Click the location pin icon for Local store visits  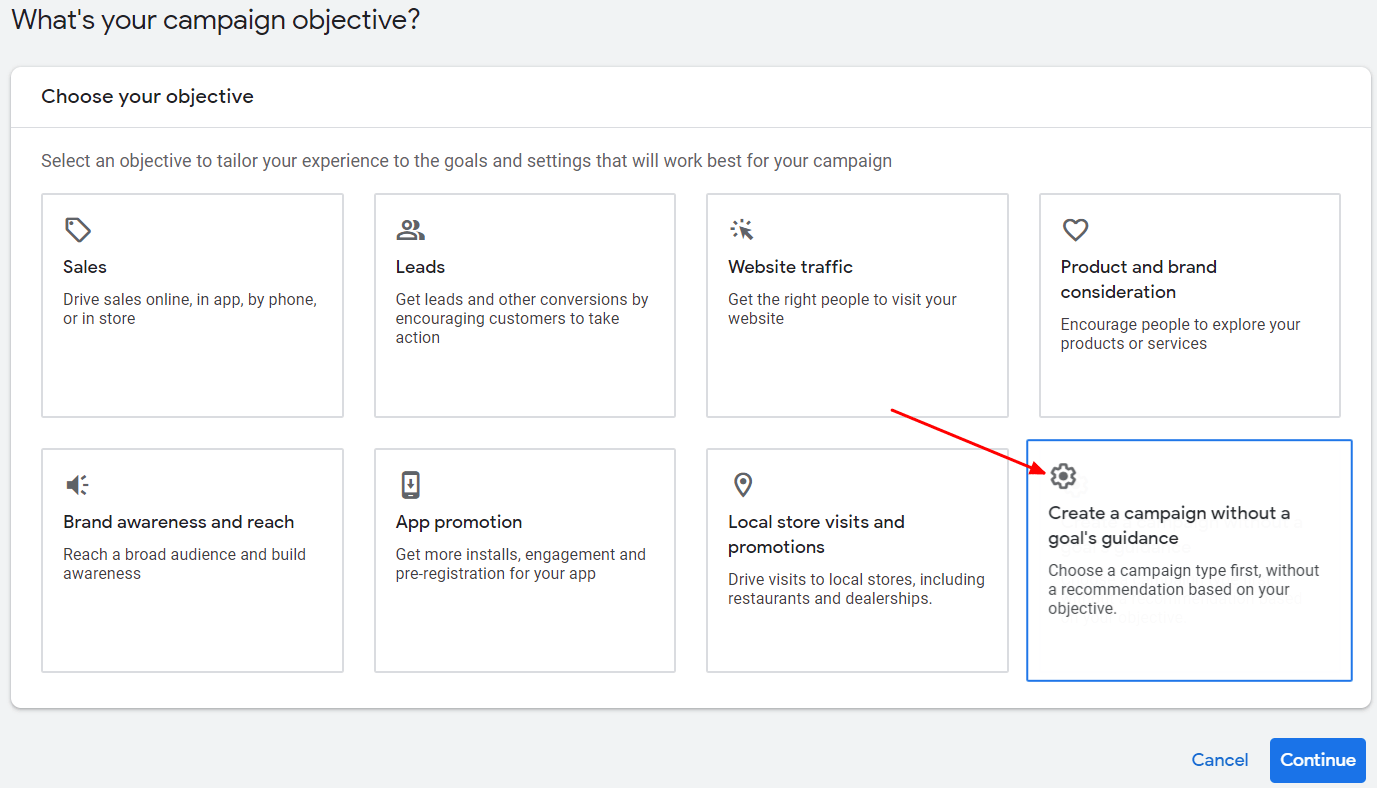[743, 484]
